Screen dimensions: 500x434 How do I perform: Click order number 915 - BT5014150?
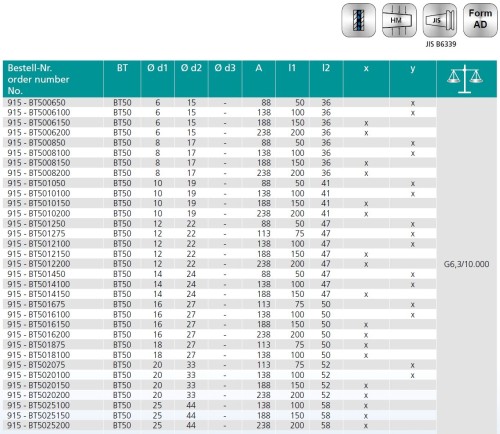click(x=39, y=294)
